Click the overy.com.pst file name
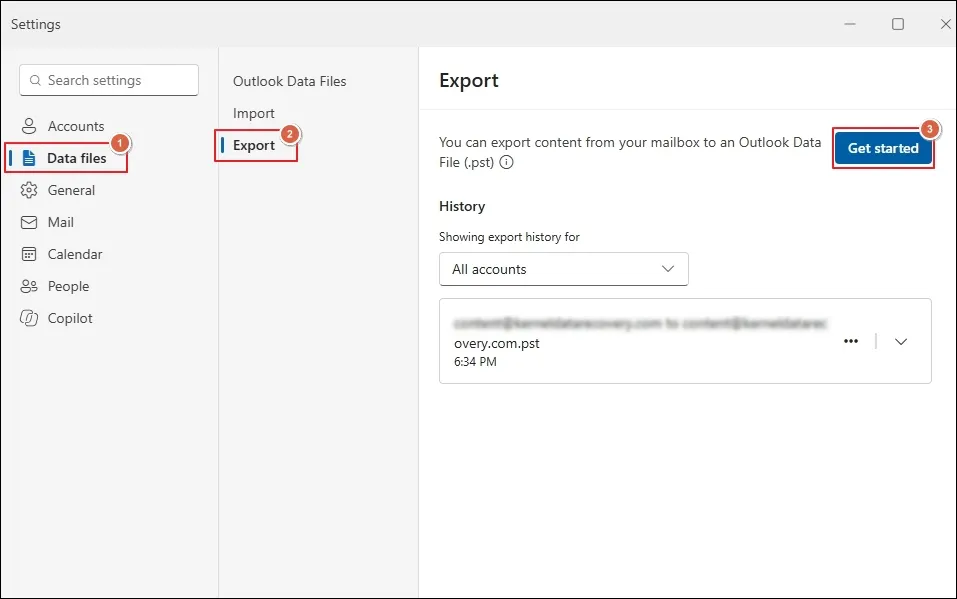 tap(496, 343)
